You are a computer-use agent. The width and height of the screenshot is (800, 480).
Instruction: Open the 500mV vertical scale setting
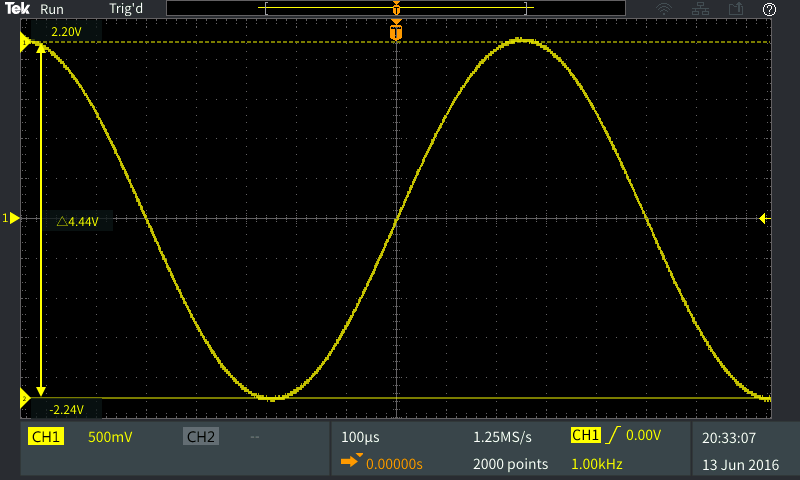click(110, 437)
